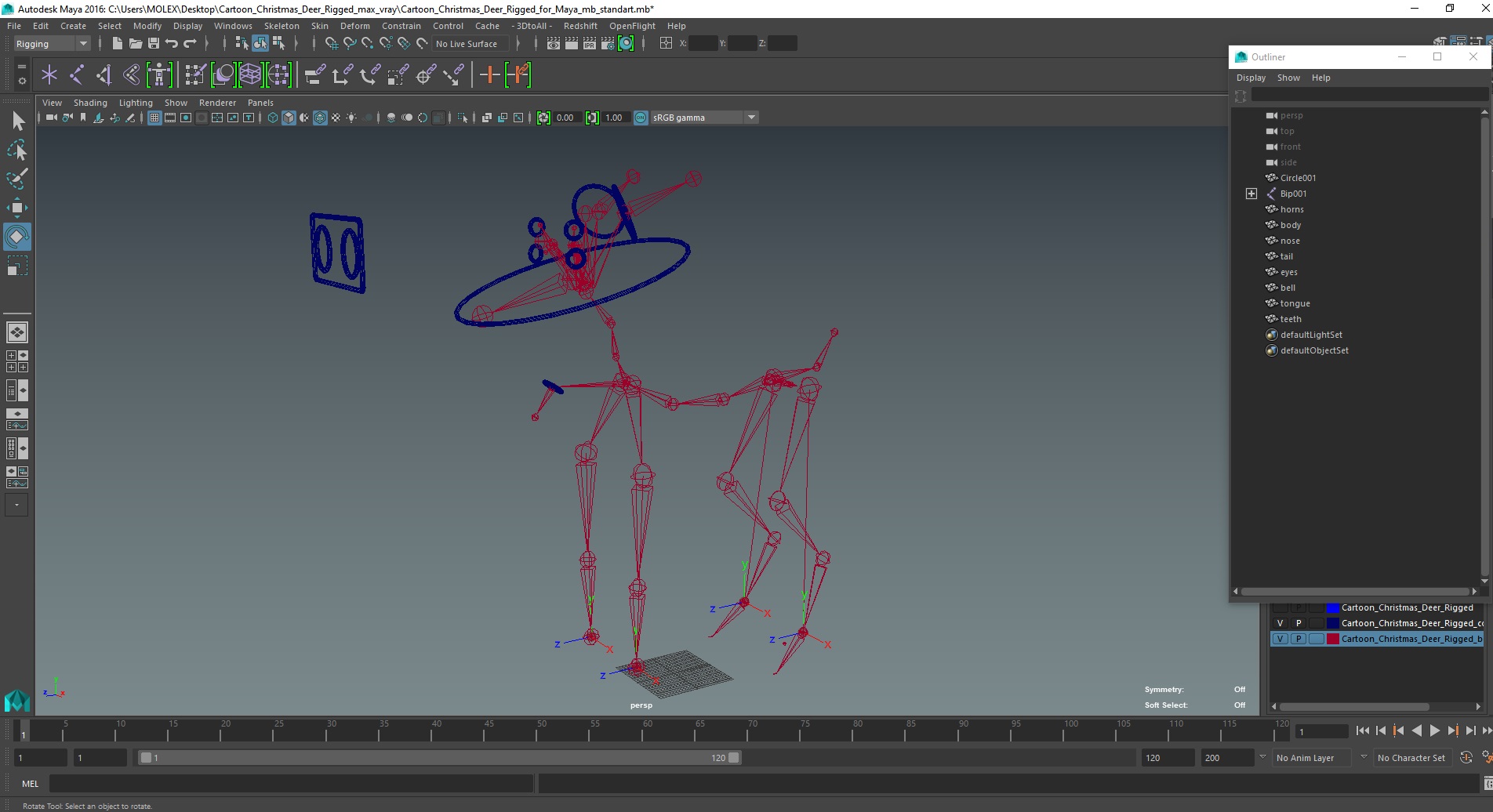Create a new scene file
Screen dimensions: 1493x812
pyautogui.click(x=117, y=44)
